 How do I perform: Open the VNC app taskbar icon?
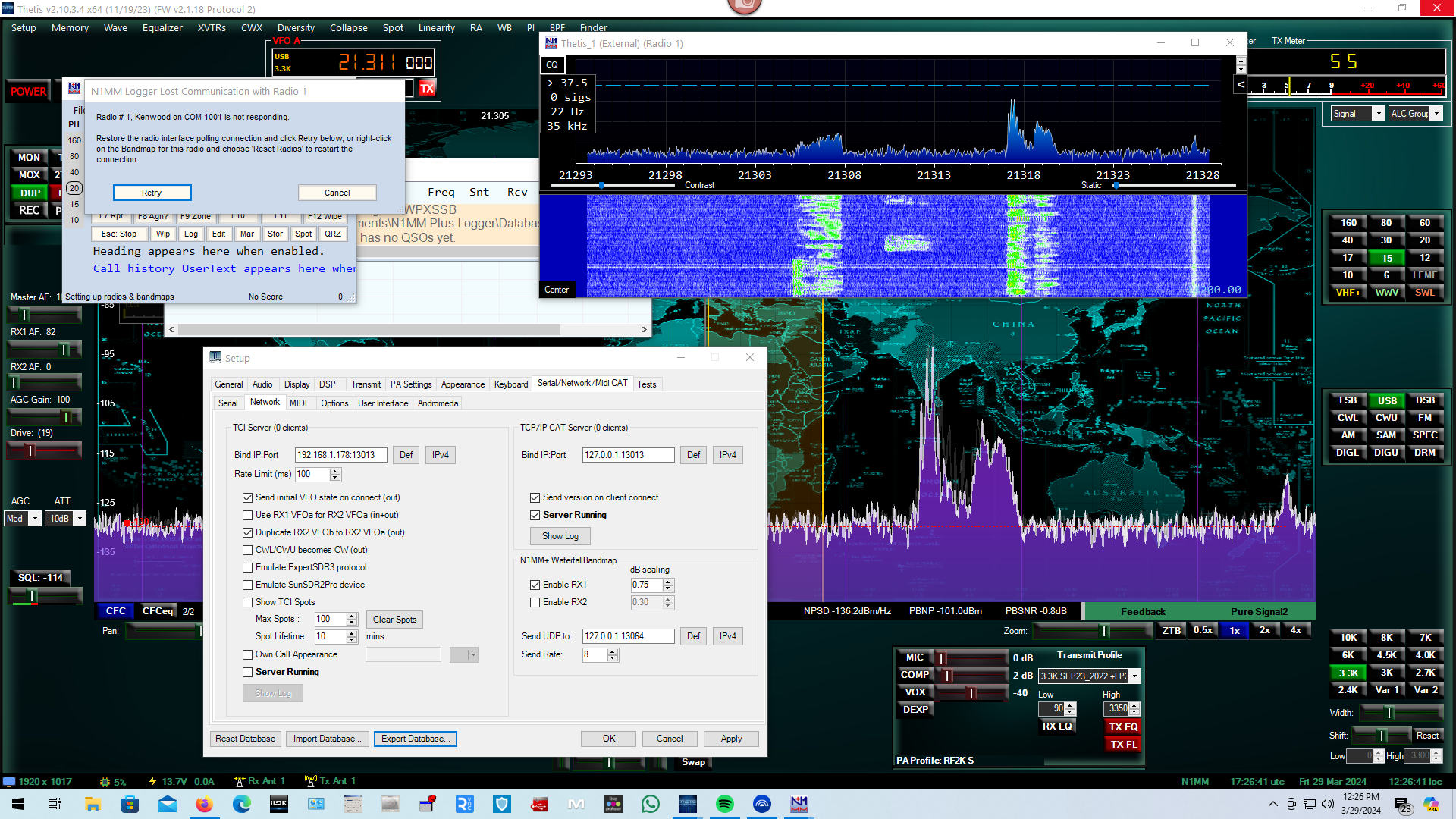[x=465, y=804]
